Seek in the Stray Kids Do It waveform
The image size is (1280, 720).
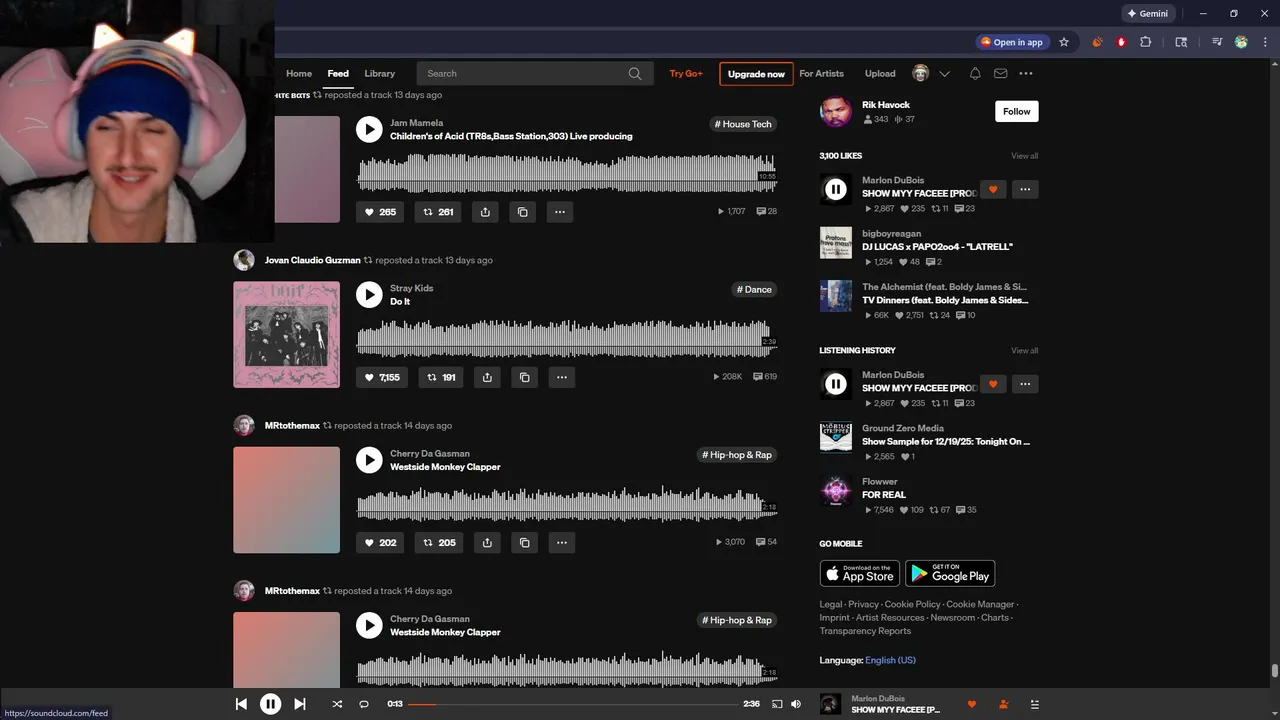click(x=566, y=338)
